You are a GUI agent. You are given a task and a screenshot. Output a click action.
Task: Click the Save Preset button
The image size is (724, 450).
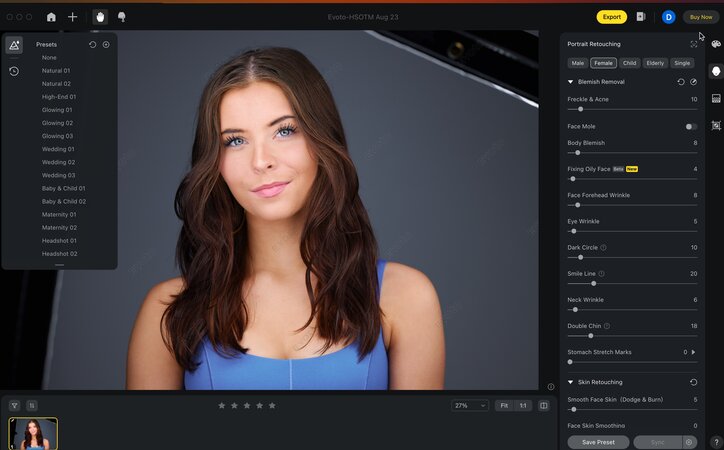click(x=598, y=442)
